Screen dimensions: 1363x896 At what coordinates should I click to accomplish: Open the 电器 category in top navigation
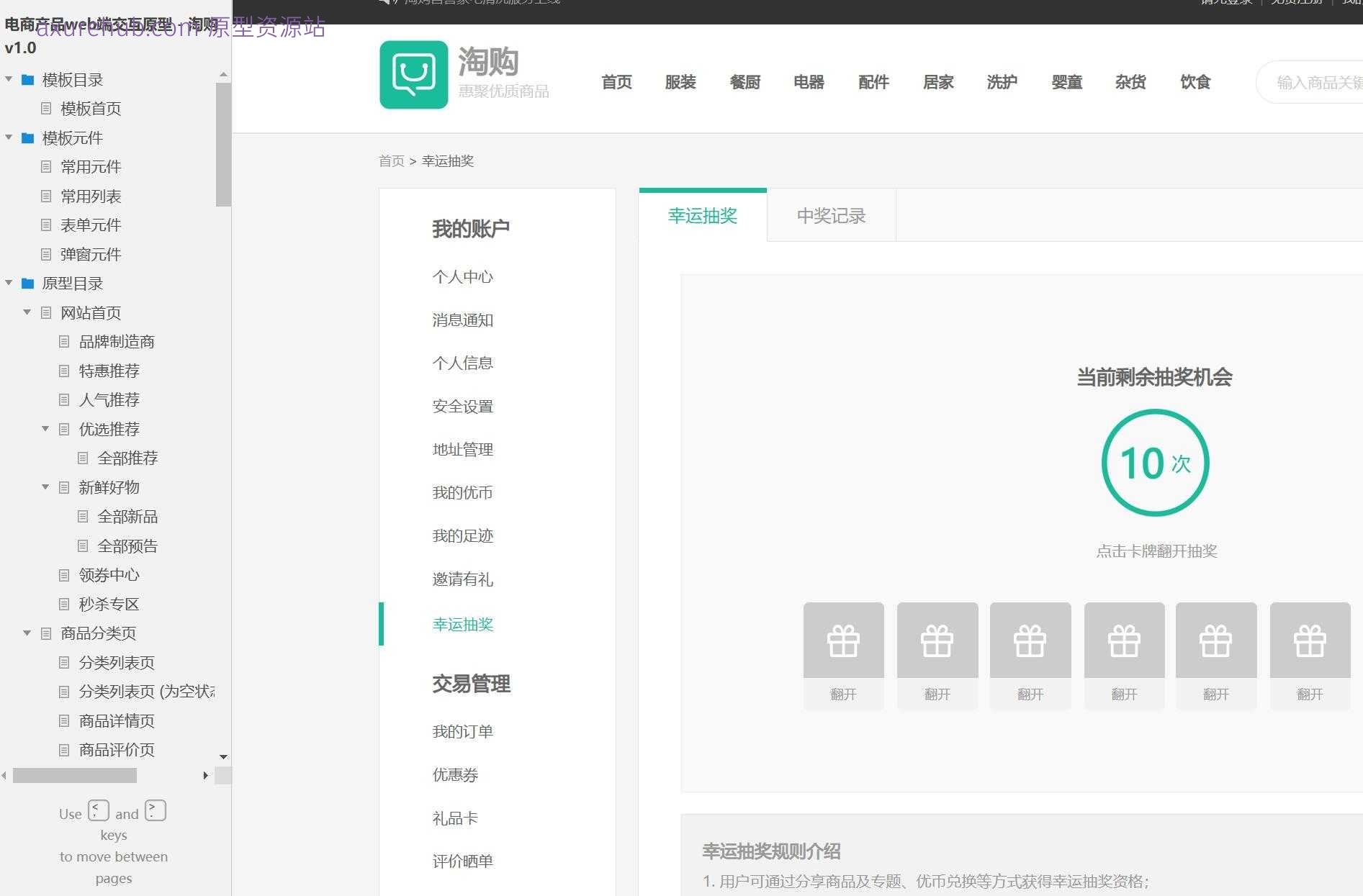pyautogui.click(x=808, y=82)
